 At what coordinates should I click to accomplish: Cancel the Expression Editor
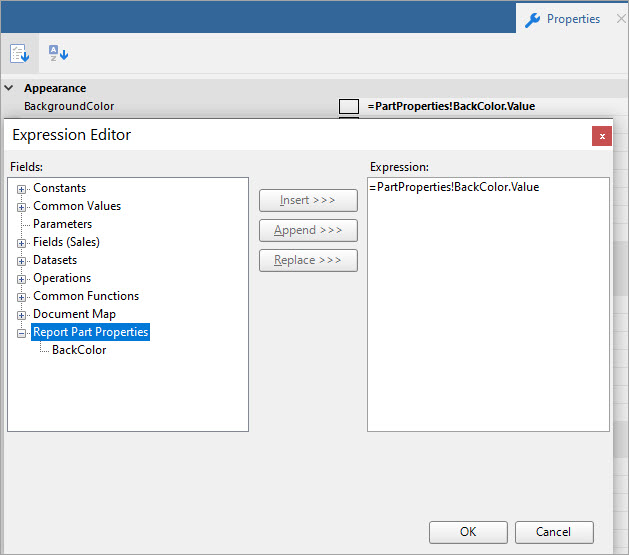pos(554,532)
